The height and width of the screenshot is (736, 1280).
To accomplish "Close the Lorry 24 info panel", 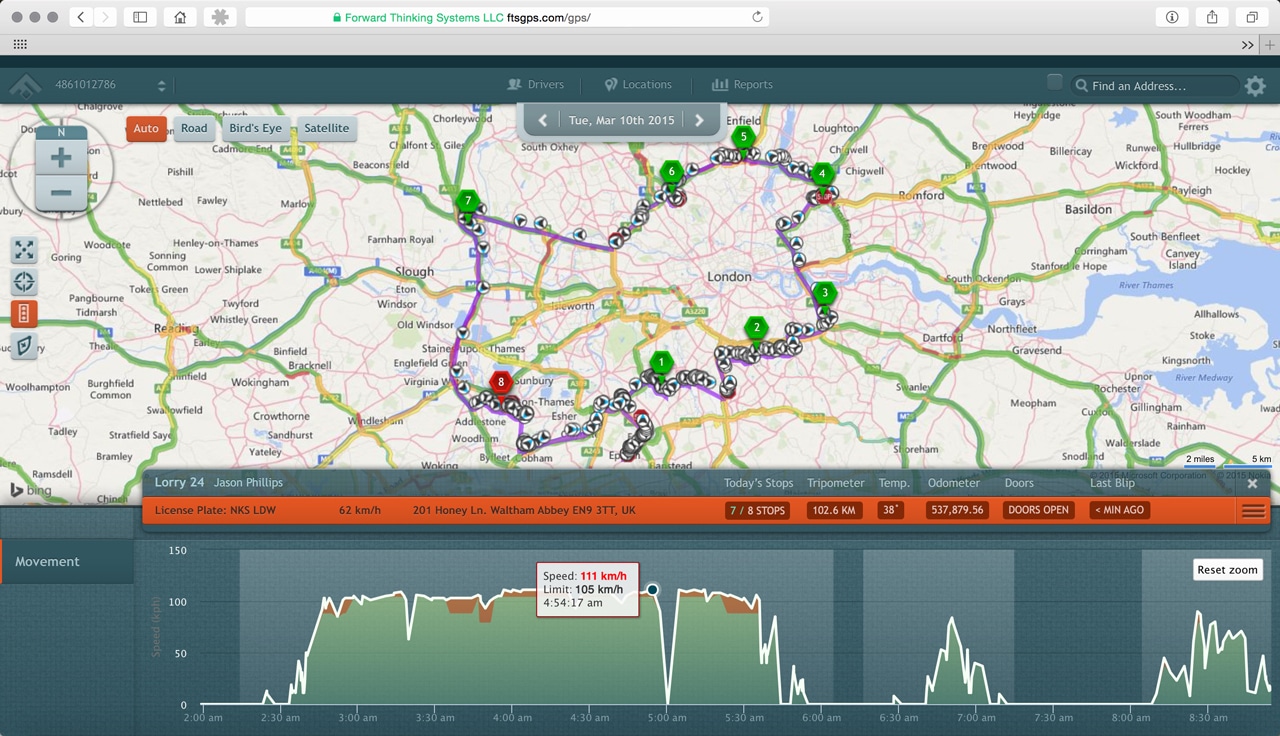I will (x=1252, y=483).
